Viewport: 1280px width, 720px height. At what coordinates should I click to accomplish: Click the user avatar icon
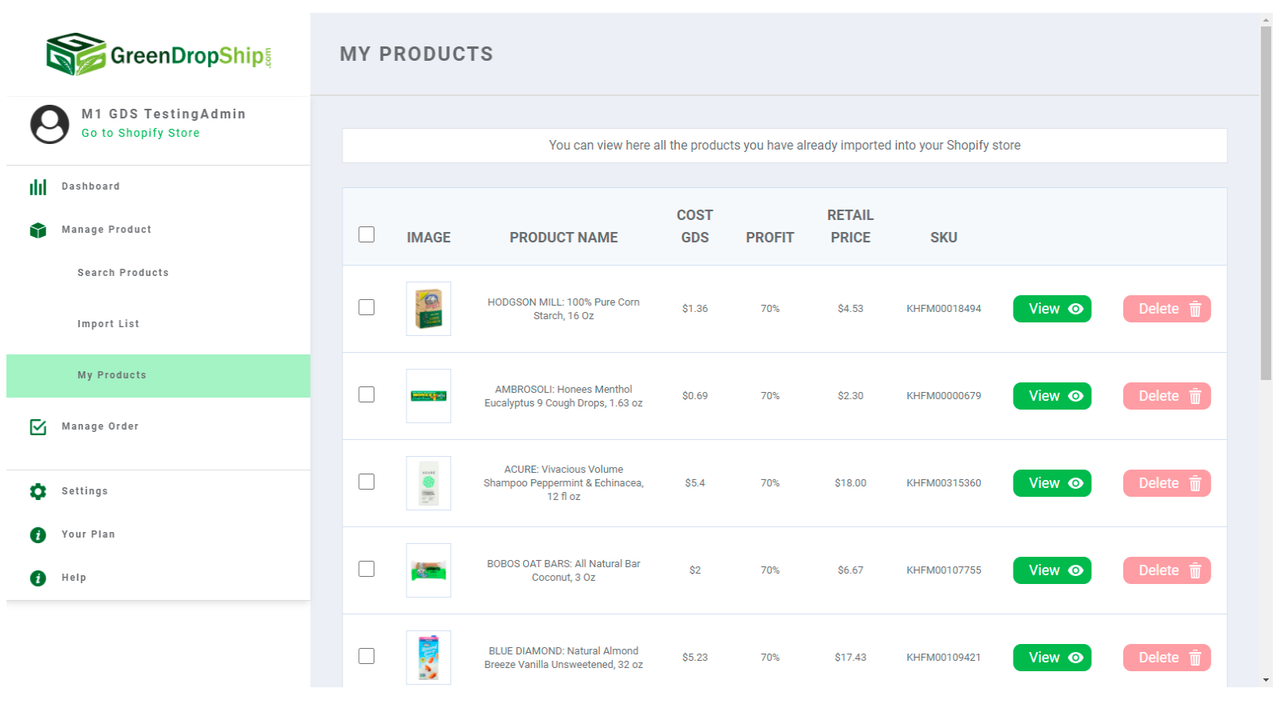49,124
